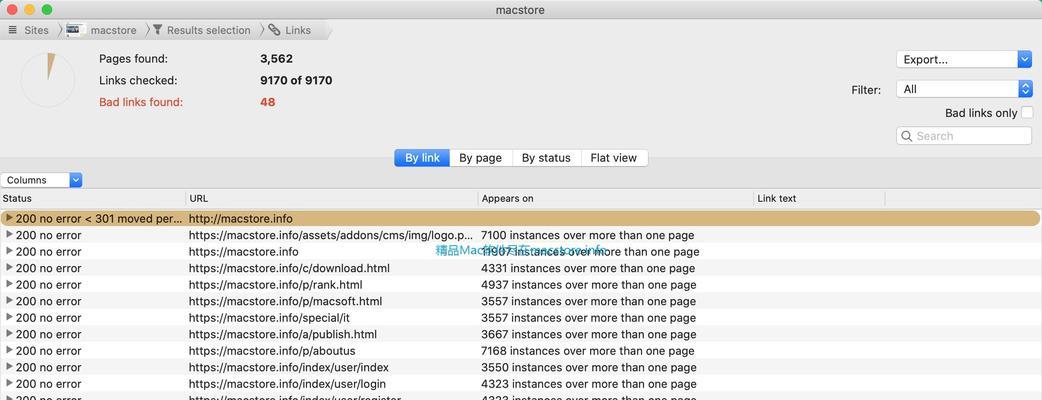Expand the p/rank.html row
The image size is (1042, 400).
9,284
